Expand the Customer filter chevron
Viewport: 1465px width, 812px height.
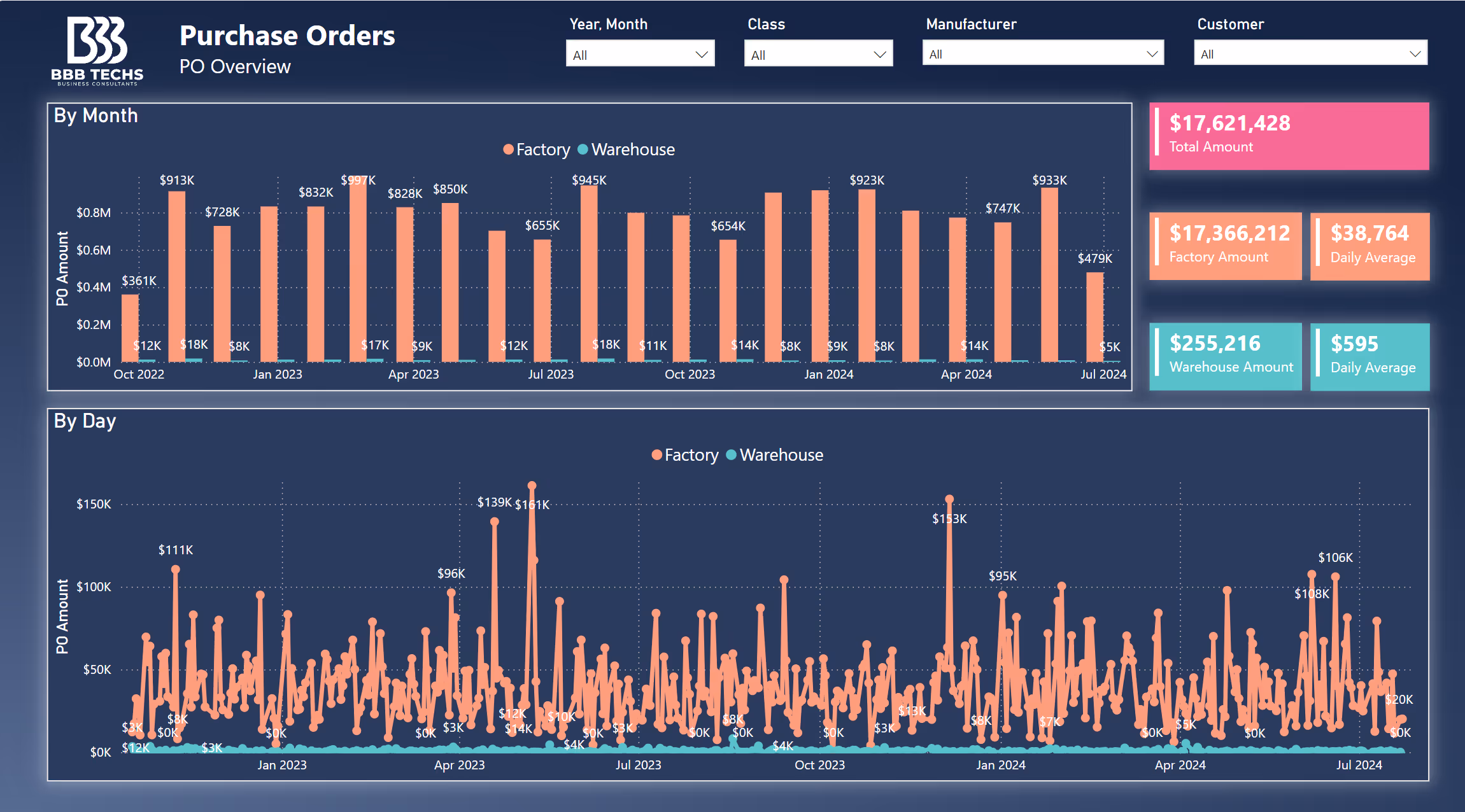(x=1415, y=54)
